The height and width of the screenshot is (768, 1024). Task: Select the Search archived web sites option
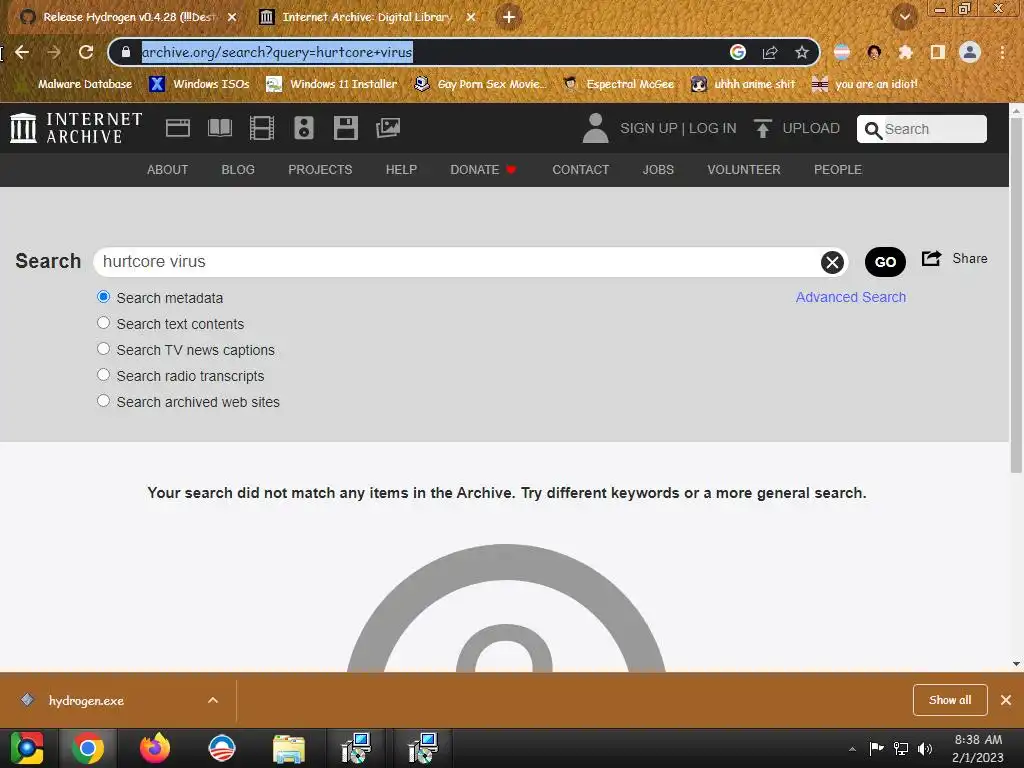[103, 401]
